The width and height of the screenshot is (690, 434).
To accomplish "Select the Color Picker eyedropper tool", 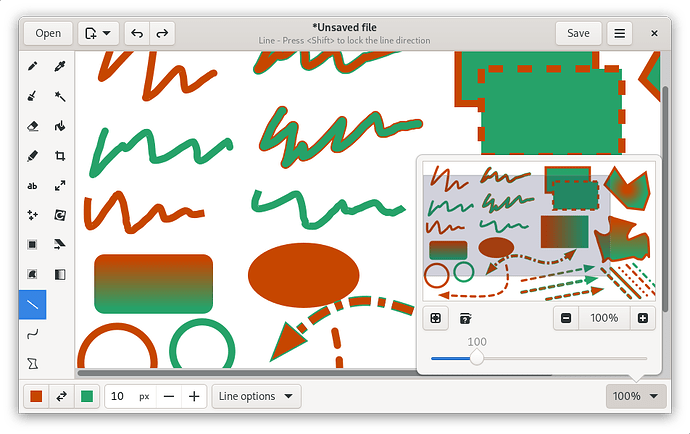I will tap(60, 67).
